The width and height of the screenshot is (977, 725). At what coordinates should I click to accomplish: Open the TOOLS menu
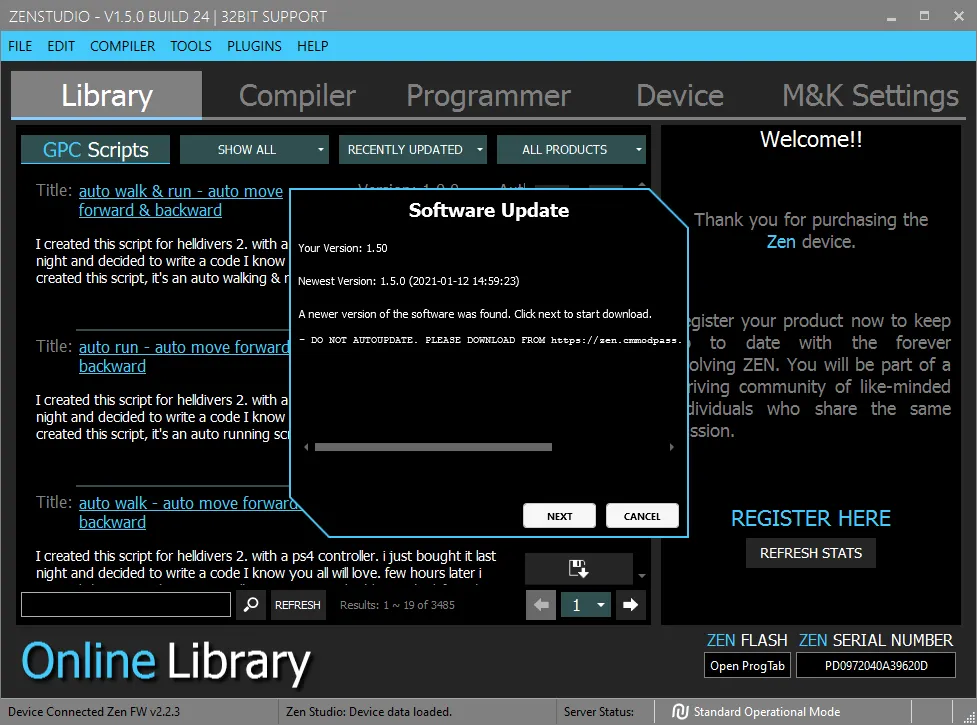(x=191, y=46)
